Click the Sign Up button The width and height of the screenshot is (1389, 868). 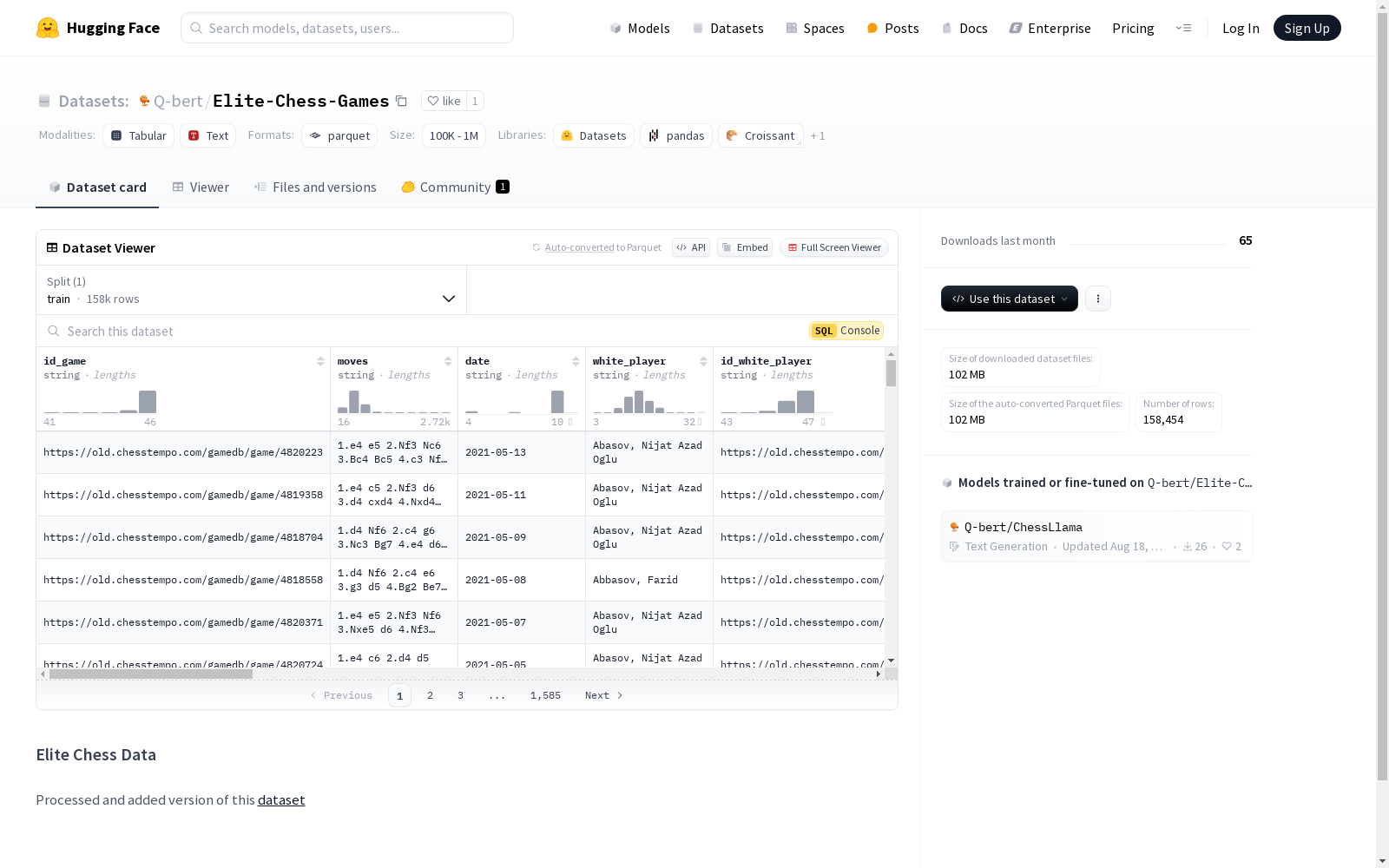point(1307,28)
